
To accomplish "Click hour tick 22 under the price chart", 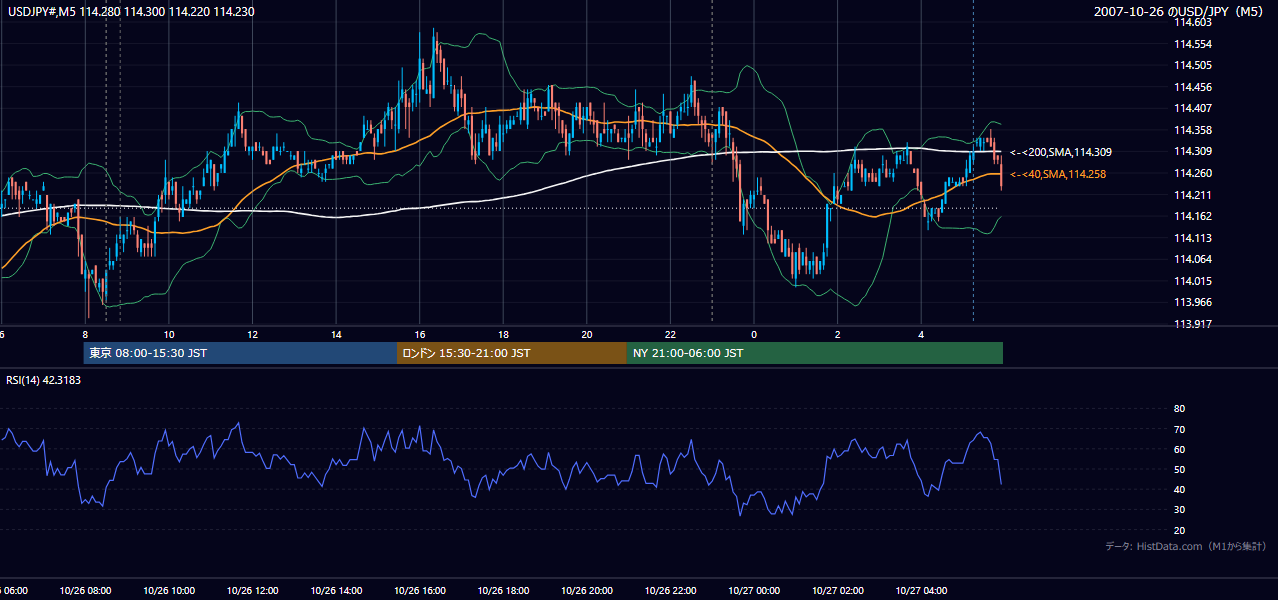I will coord(670,335).
